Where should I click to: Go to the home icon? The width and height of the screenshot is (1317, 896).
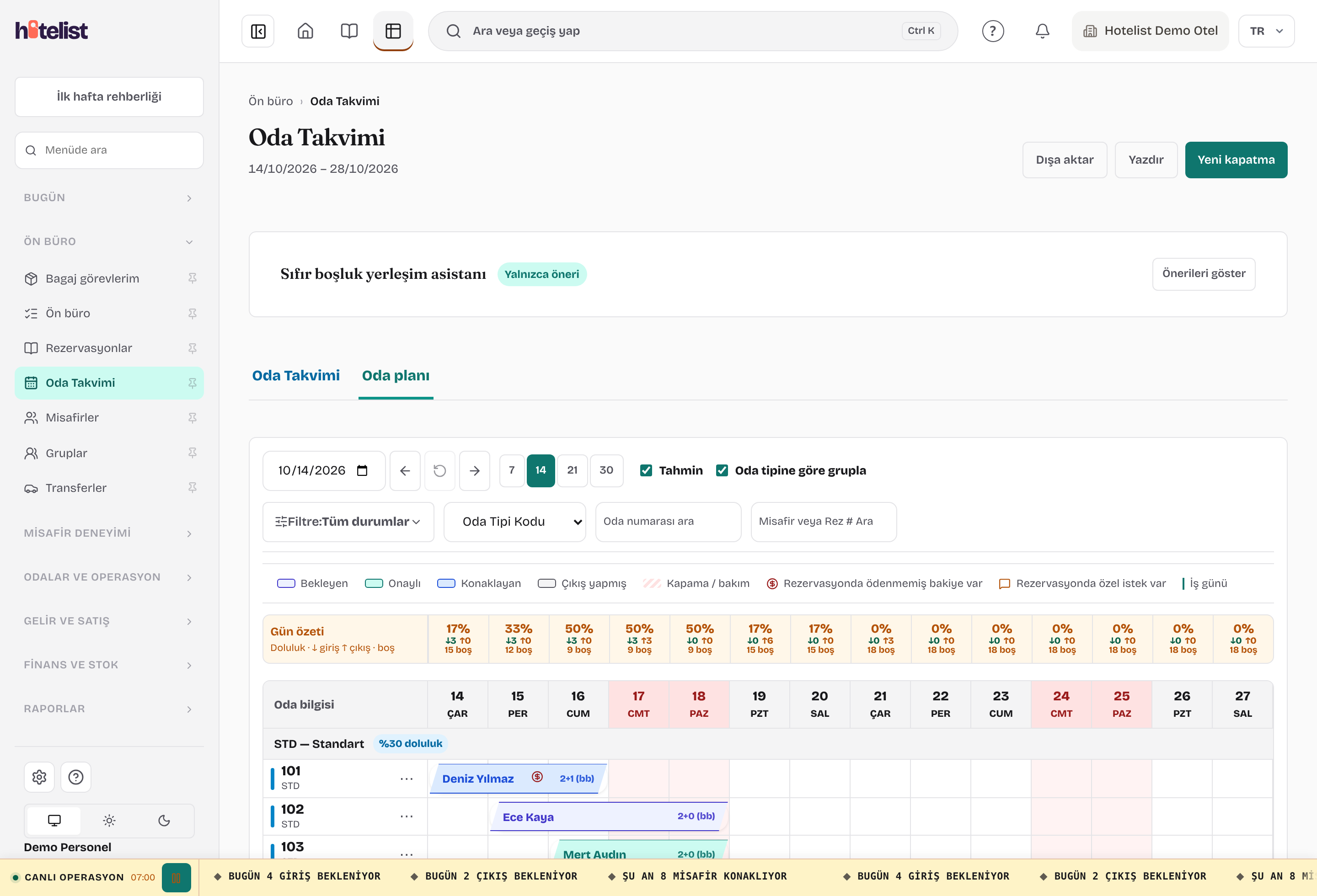305,31
